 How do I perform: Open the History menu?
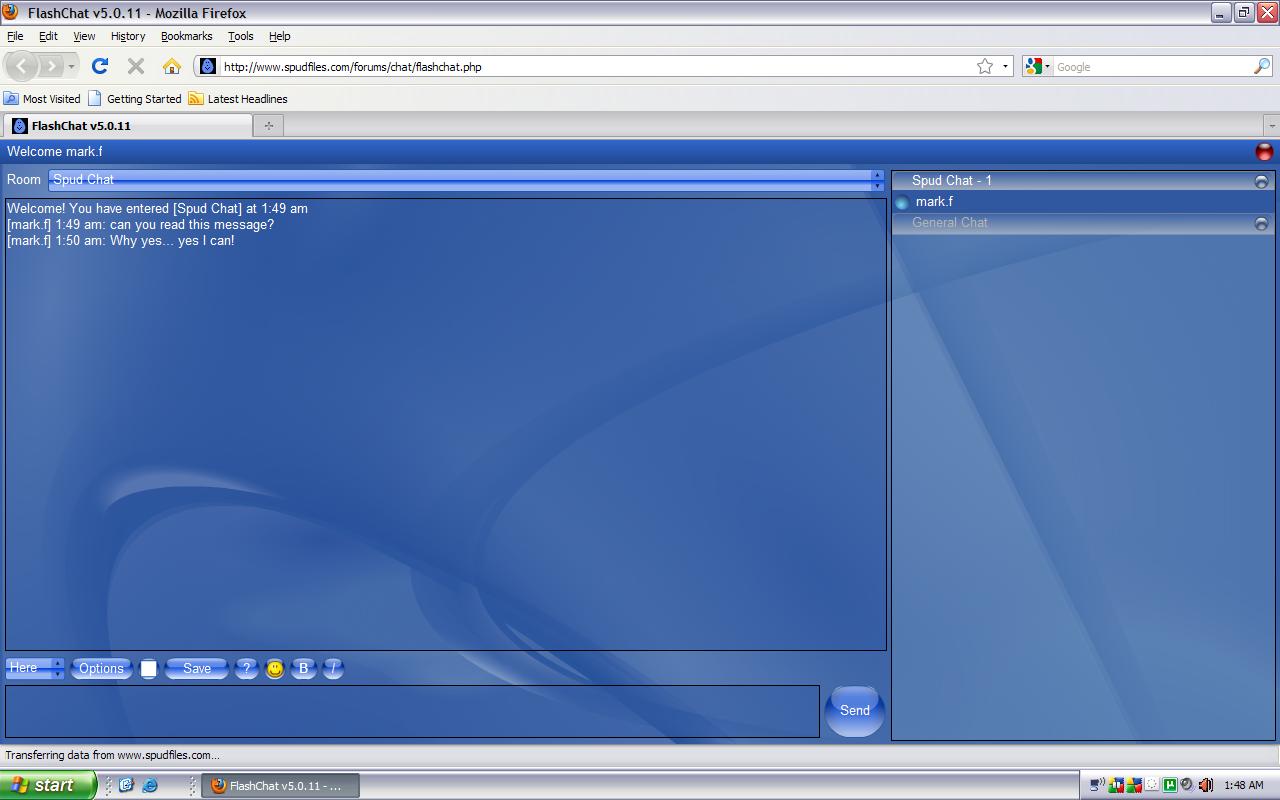(x=127, y=36)
